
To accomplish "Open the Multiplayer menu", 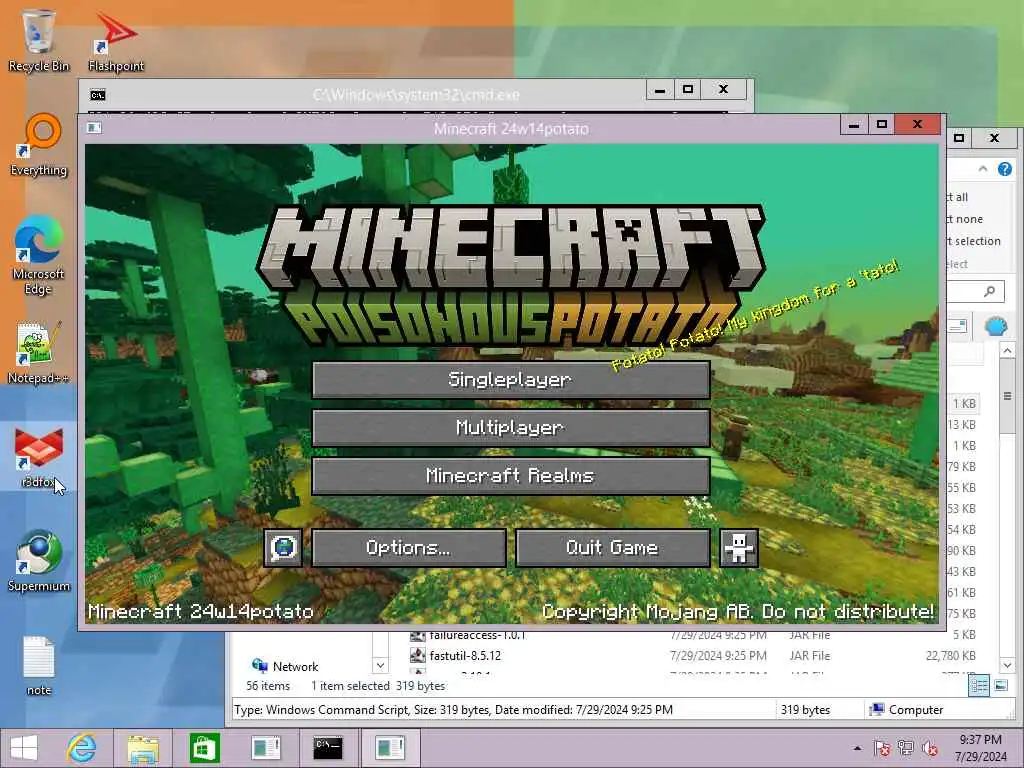I will [x=511, y=428].
